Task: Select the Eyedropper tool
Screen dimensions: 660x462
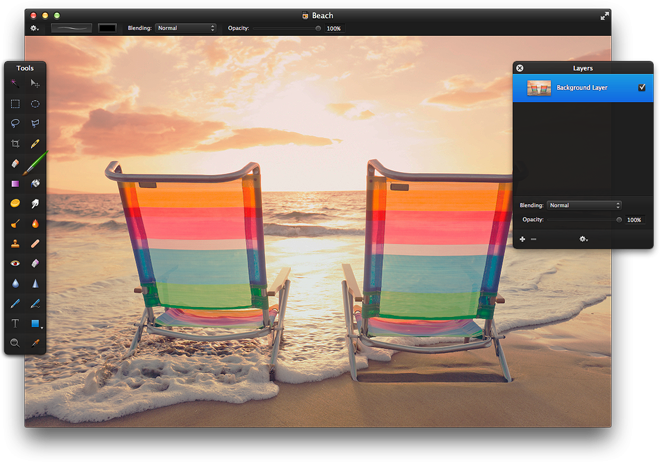Action: click(35, 343)
